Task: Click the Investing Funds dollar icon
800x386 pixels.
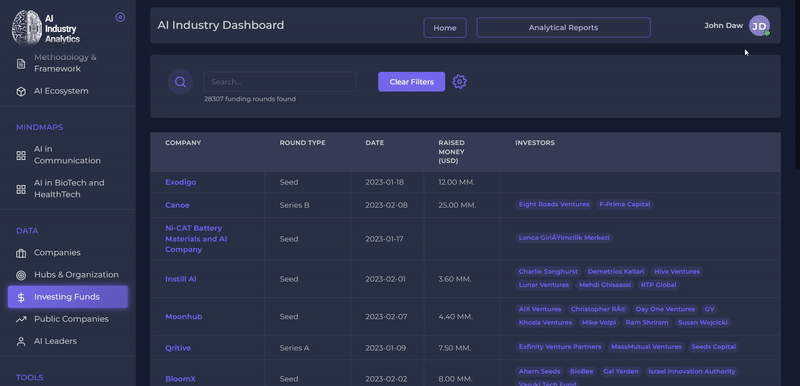Action: 21,297
